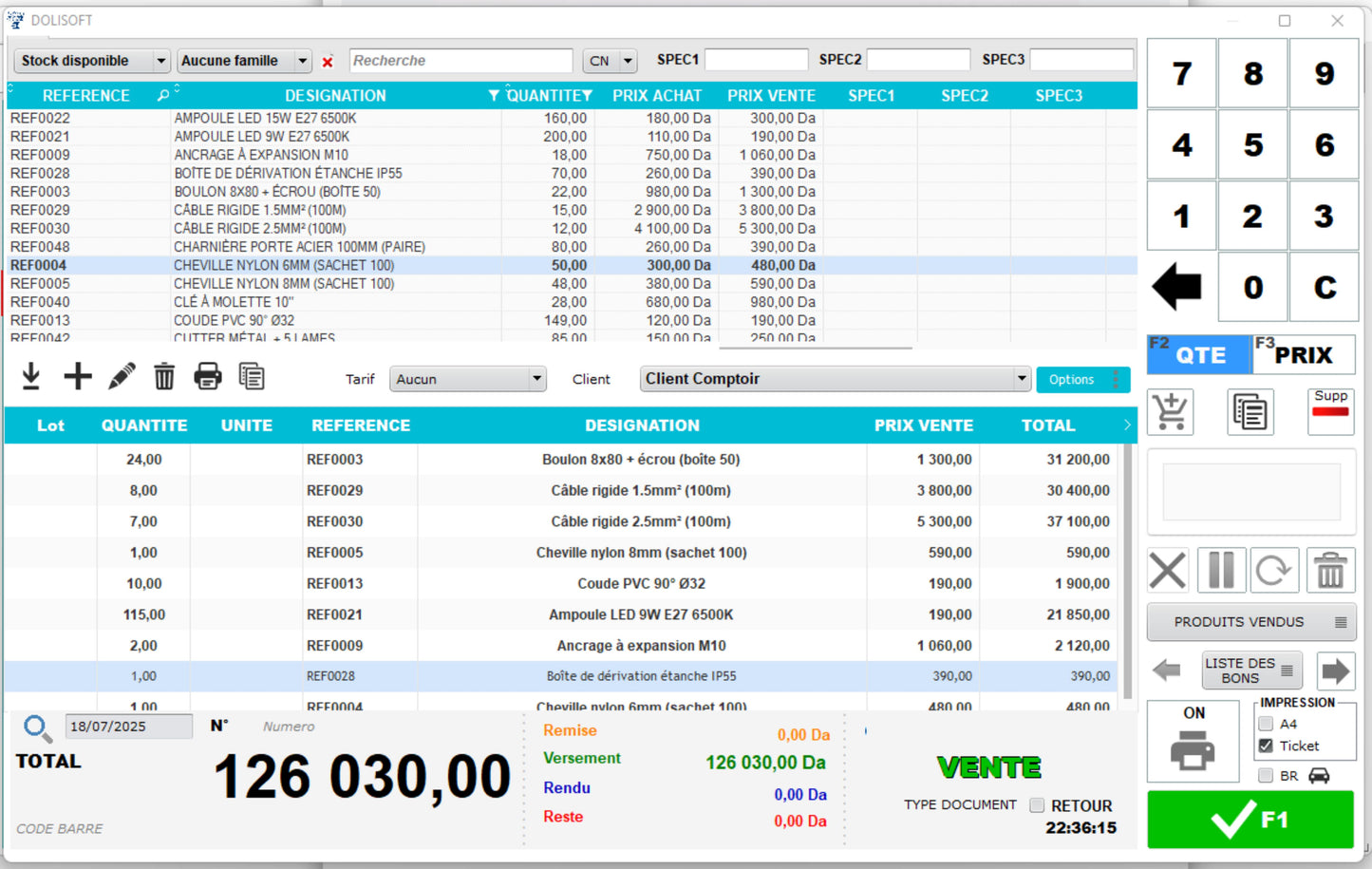This screenshot has width=1372, height=869.
Task: Open the Tarif dropdown showing Aucun
Action: pos(467,378)
